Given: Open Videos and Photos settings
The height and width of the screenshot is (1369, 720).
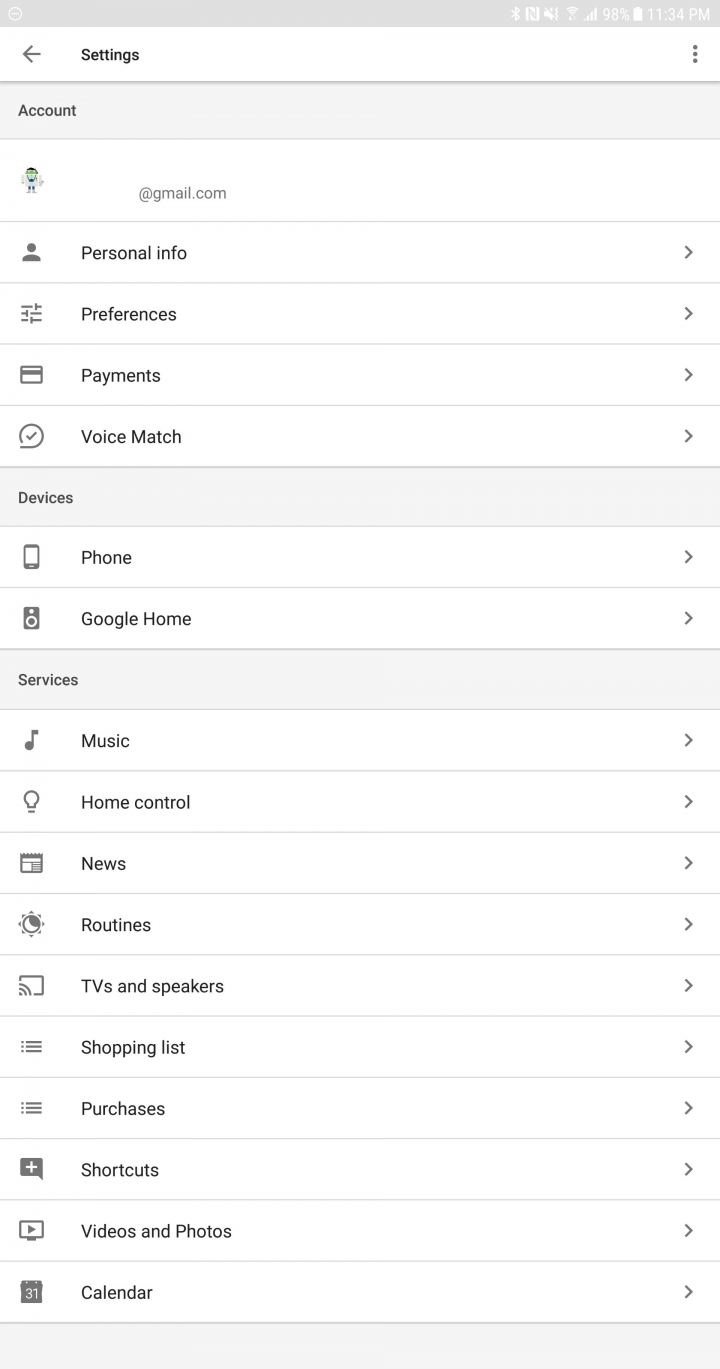Looking at the screenshot, I should pyautogui.click(x=360, y=1231).
